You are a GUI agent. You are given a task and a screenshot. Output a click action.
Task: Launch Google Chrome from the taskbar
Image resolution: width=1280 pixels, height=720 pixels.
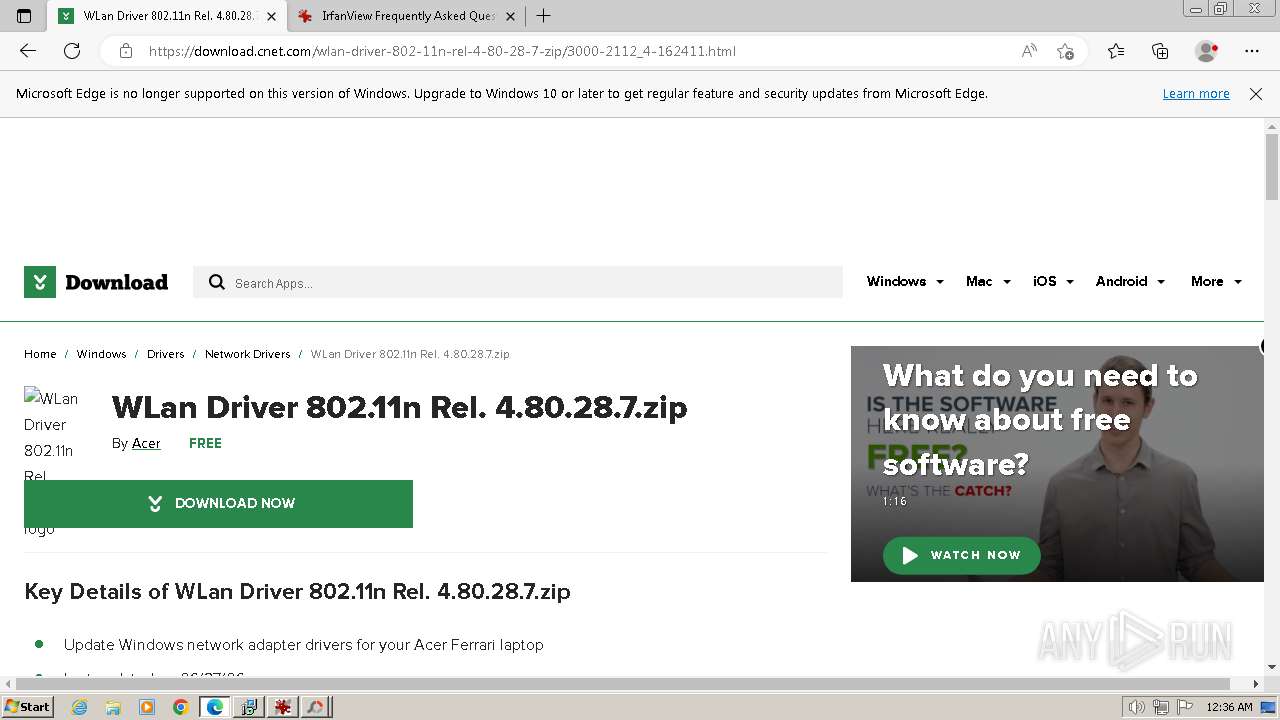click(x=180, y=707)
